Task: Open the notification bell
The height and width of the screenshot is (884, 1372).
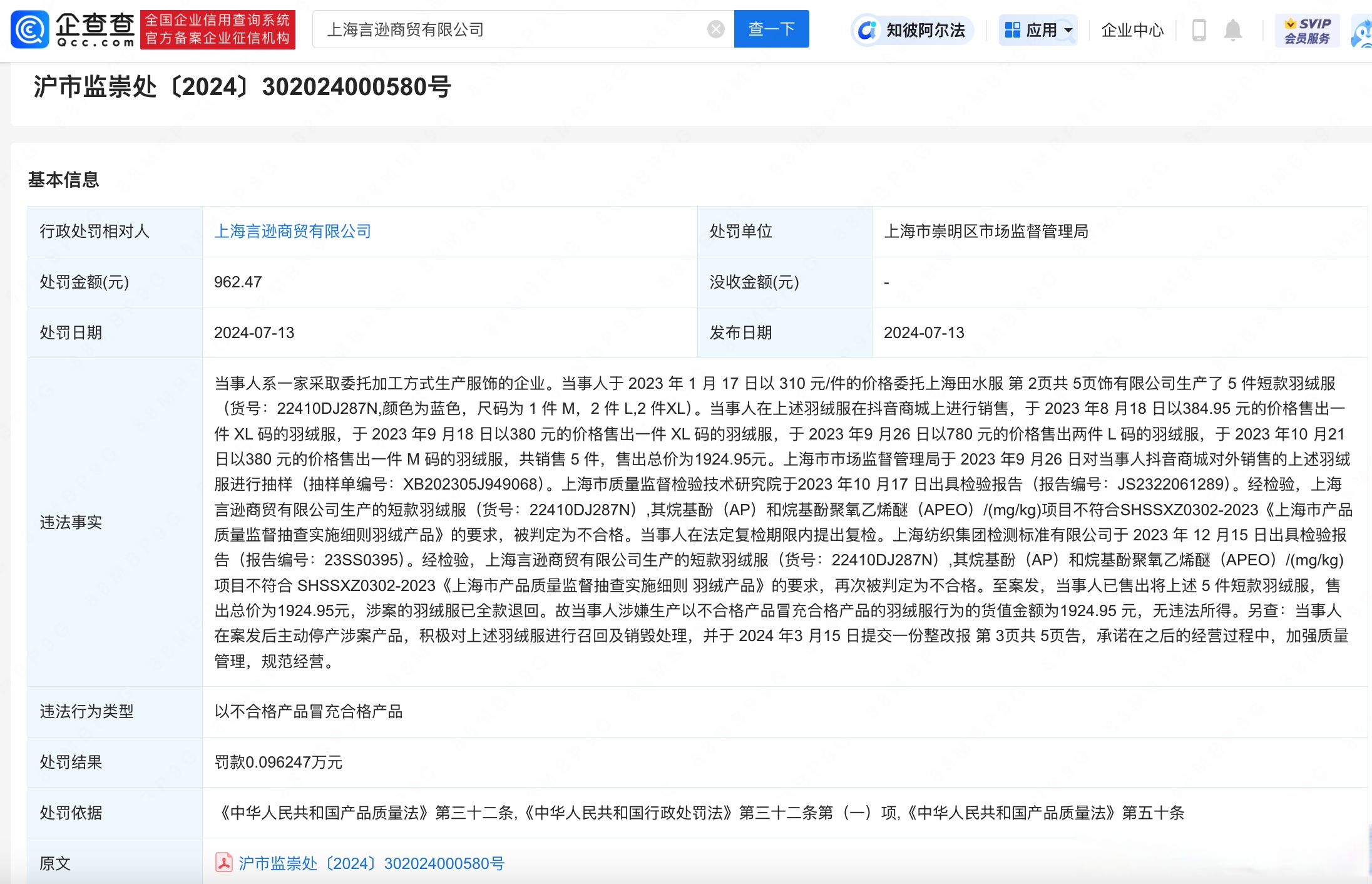Action: (1233, 29)
